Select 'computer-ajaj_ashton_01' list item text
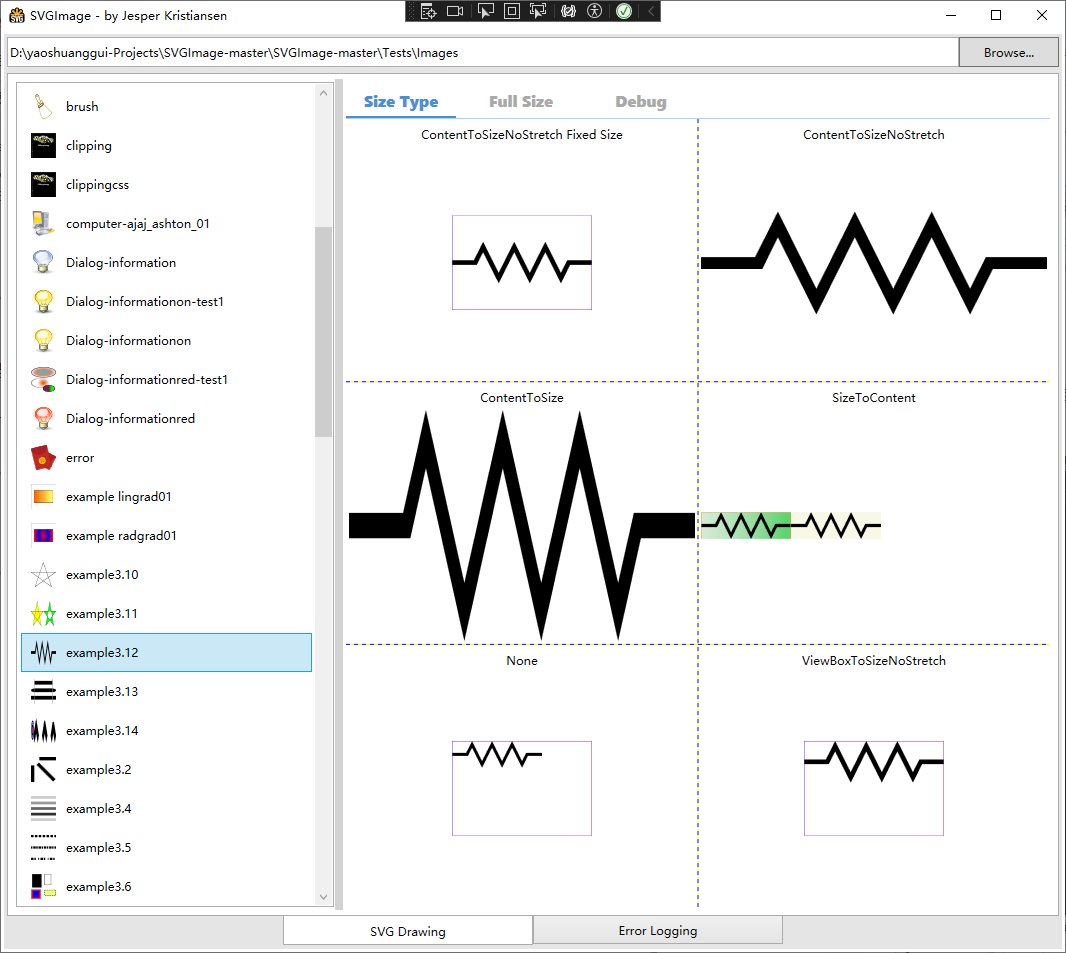 (138, 224)
